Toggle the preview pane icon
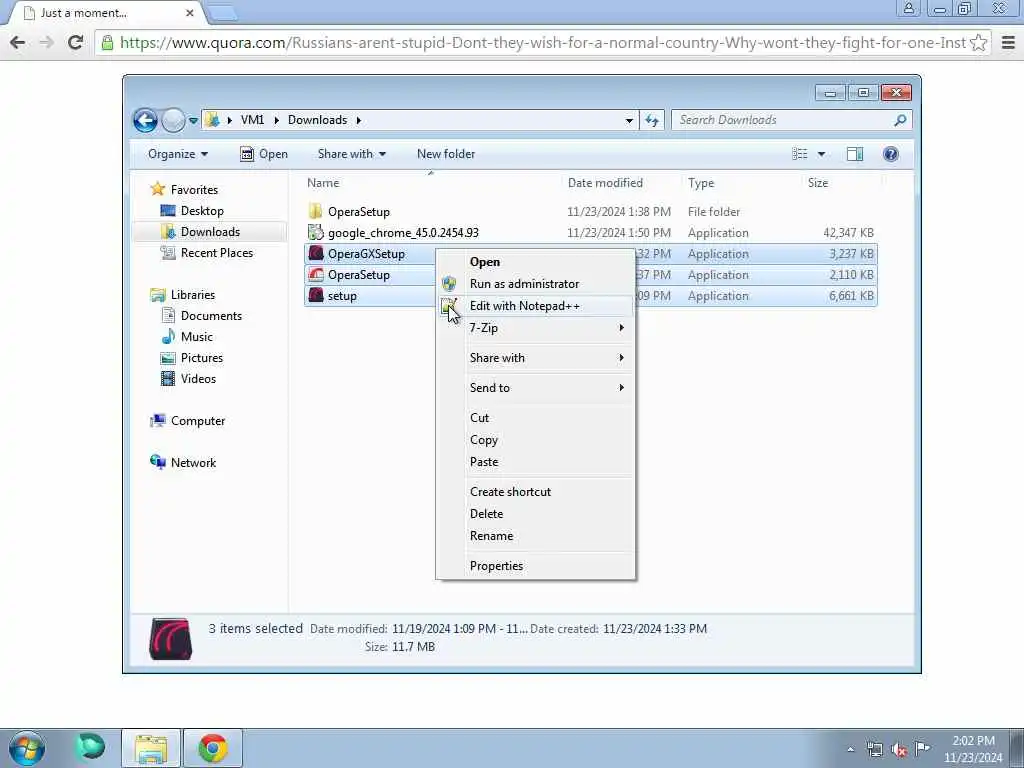This screenshot has height=768, width=1024. point(855,154)
